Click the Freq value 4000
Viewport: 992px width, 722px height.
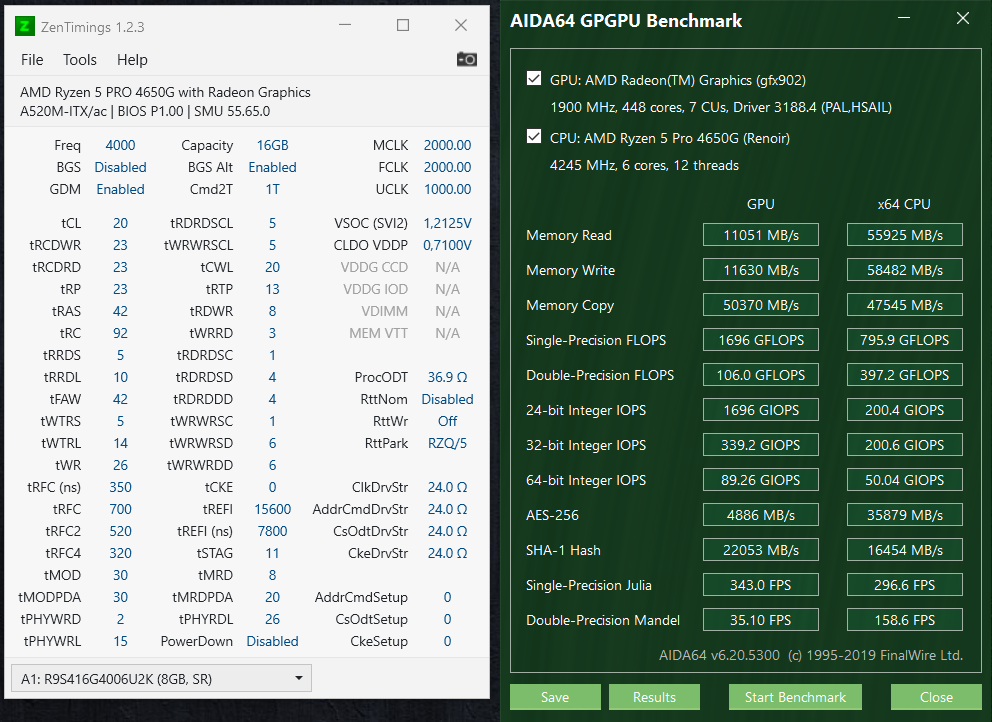pyautogui.click(x=120, y=145)
